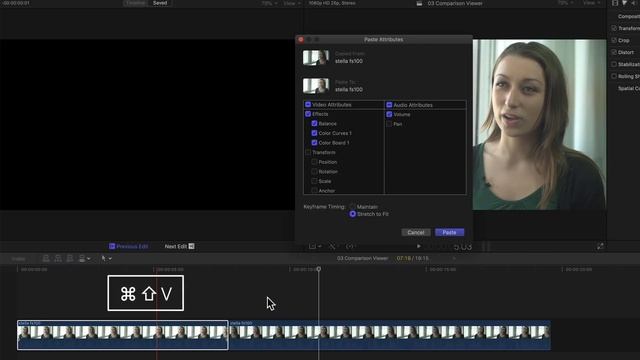Toggle the Crop checkbox in inspector
640x360 pixels.
tap(614, 40)
